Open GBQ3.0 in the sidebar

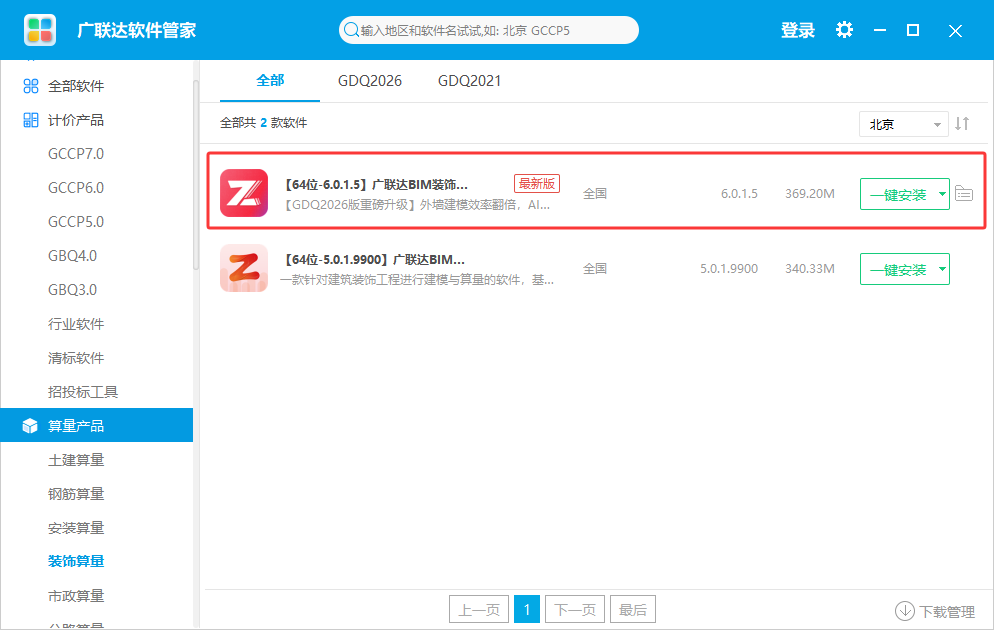[72, 290]
